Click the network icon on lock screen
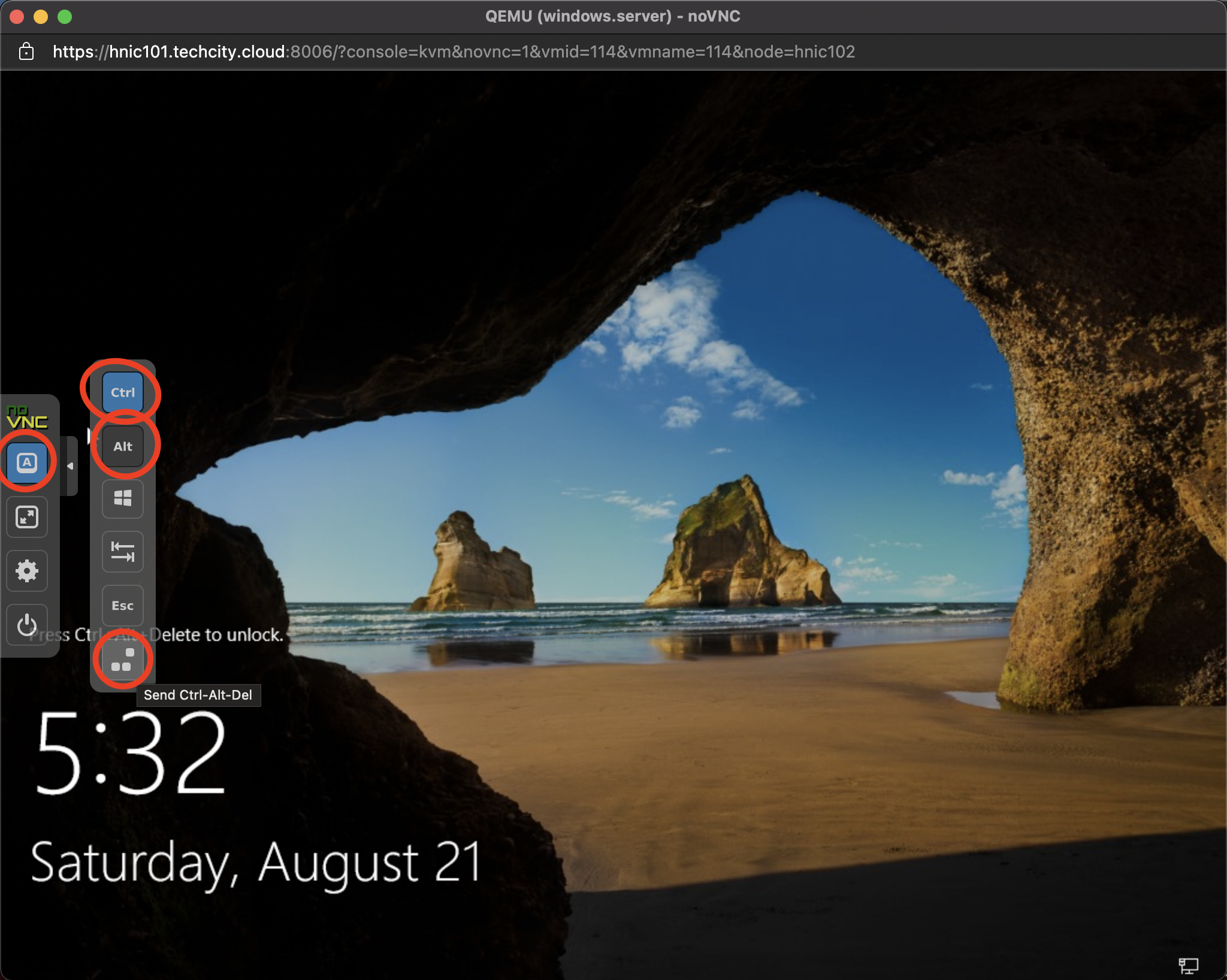1227x980 pixels. (x=1189, y=965)
